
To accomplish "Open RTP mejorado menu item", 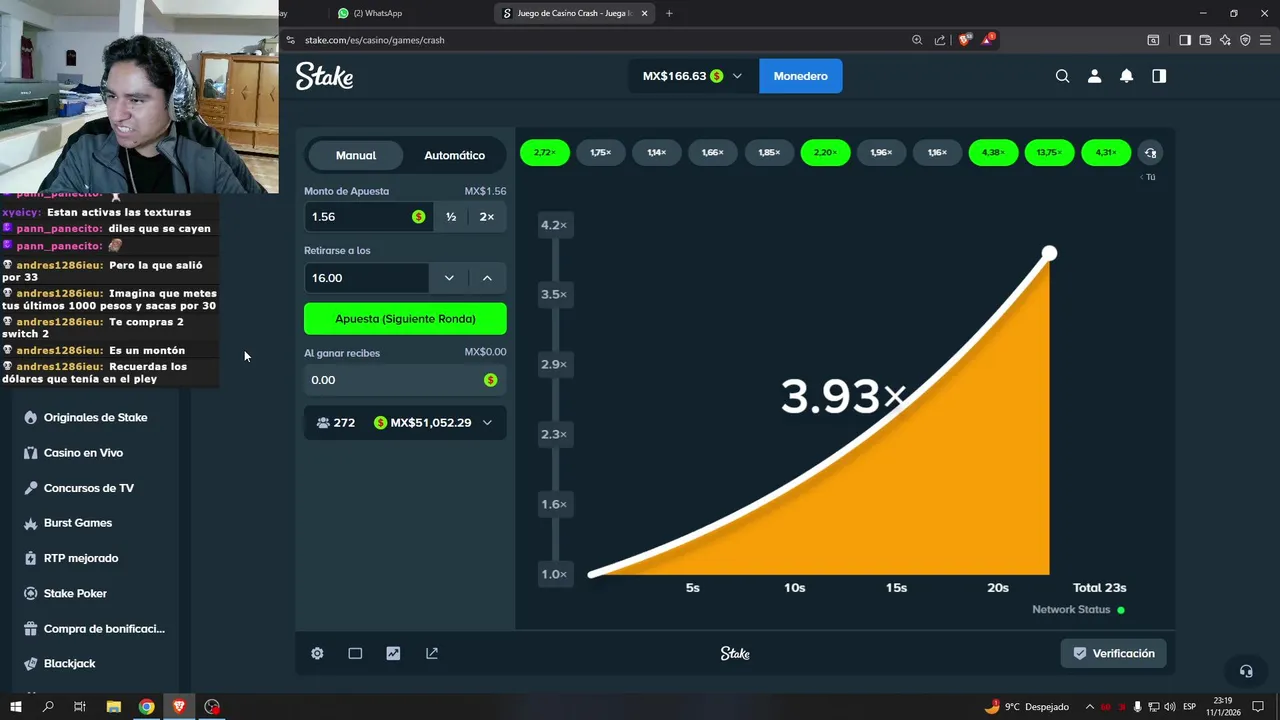I will [x=80, y=558].
